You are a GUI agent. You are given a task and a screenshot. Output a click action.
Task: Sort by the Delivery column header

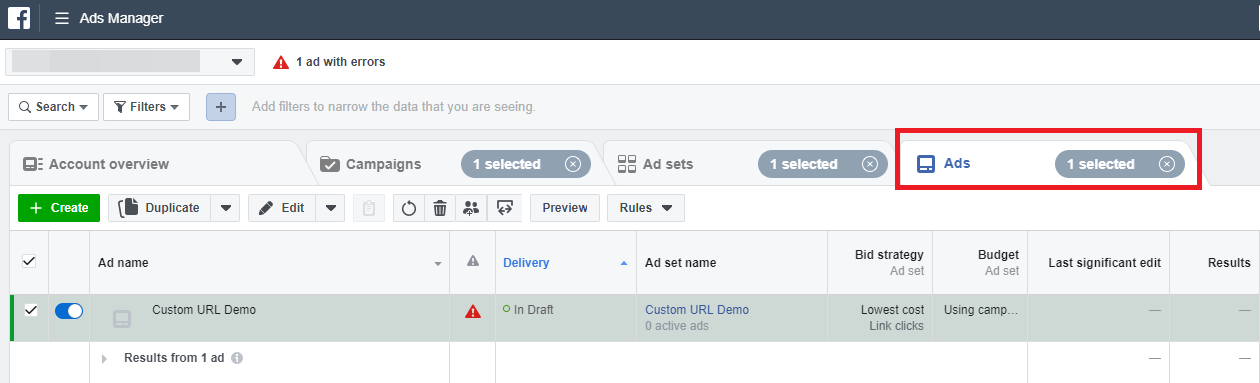[x=526, y=263]
